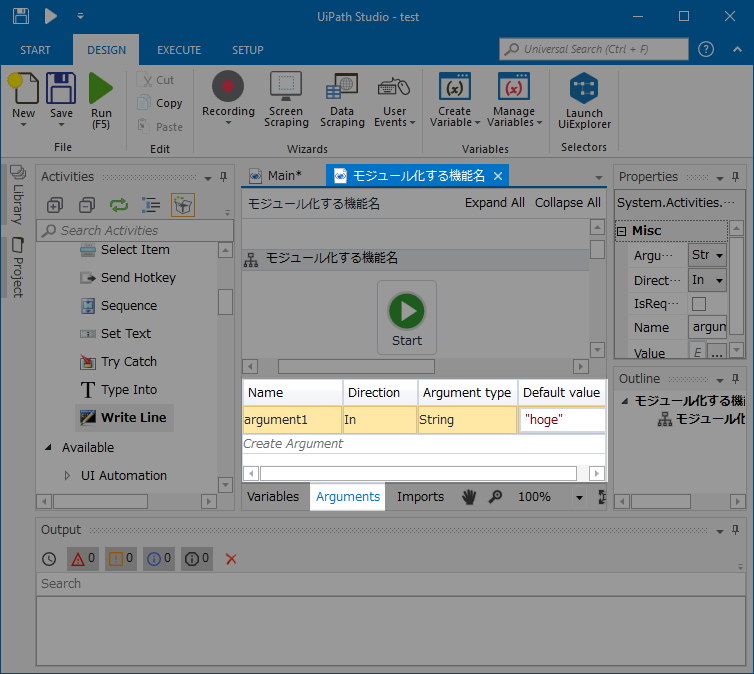Launch UiExplorer from the ribbon
This screenshot has height=674, width=754.
coord(584,88)
